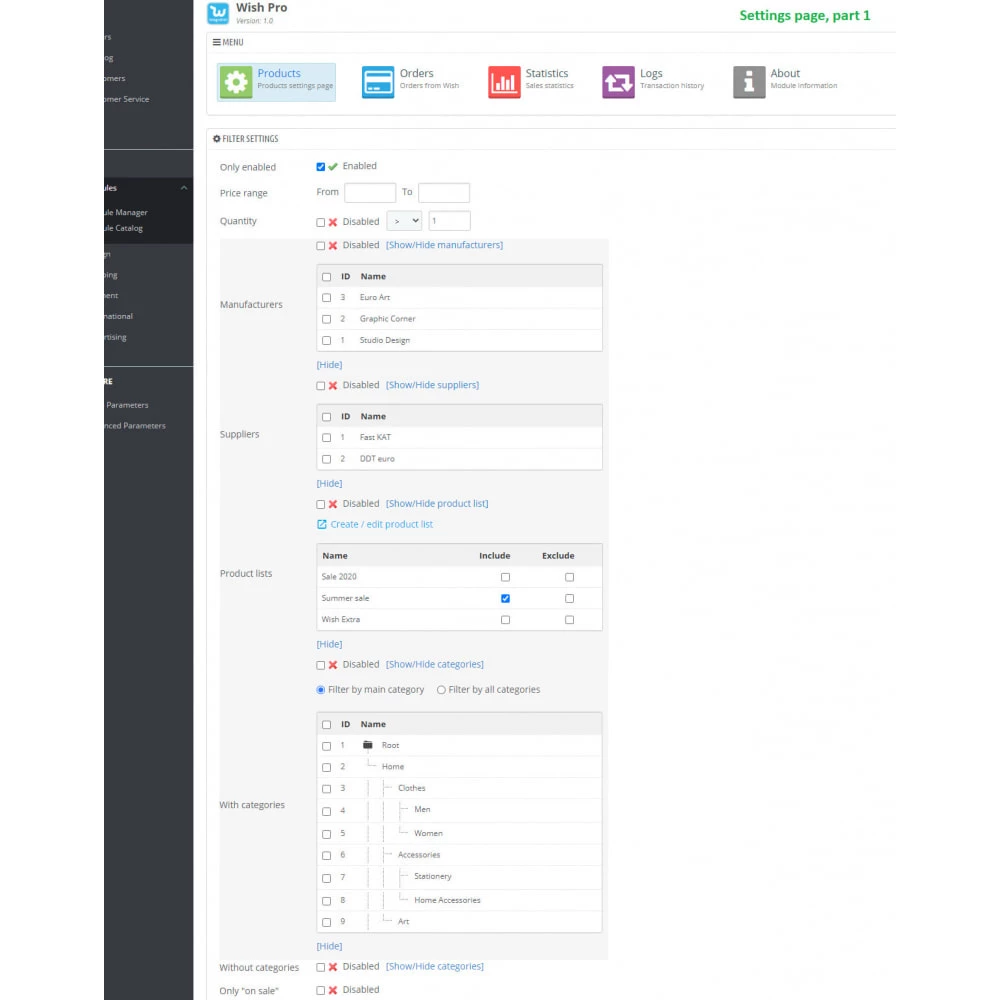Check Include for Wish Extra
This screenshot has height=1000, width=1000.
pyautogui.click(x=505, y=620)
